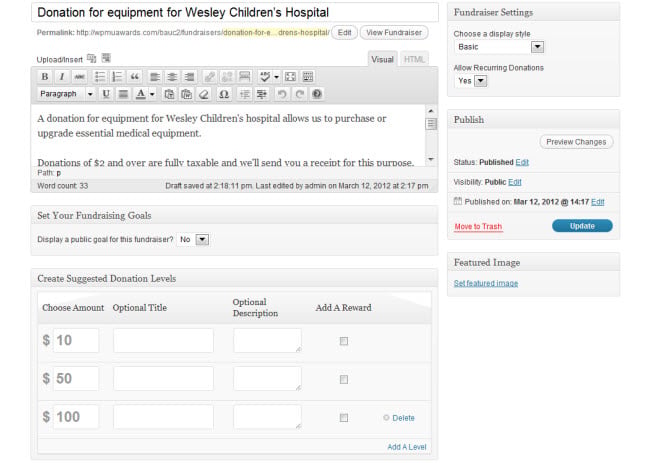Insert an ordered numbered list
Viewport: 650px width, 463px height.
(x=117, y=77)
